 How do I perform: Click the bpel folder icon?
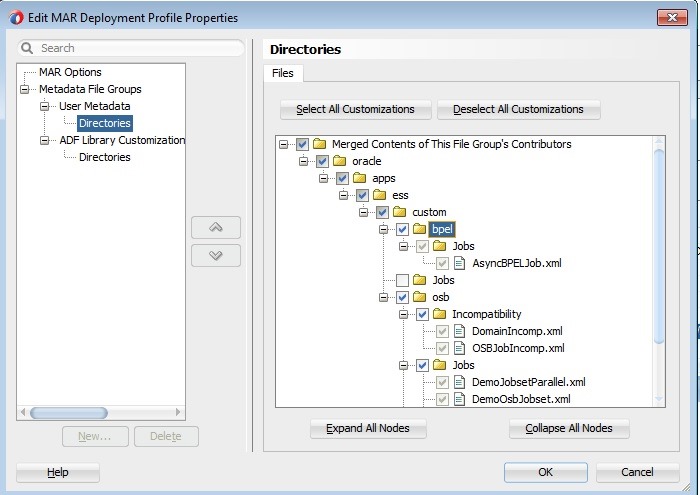click(420, 229)
